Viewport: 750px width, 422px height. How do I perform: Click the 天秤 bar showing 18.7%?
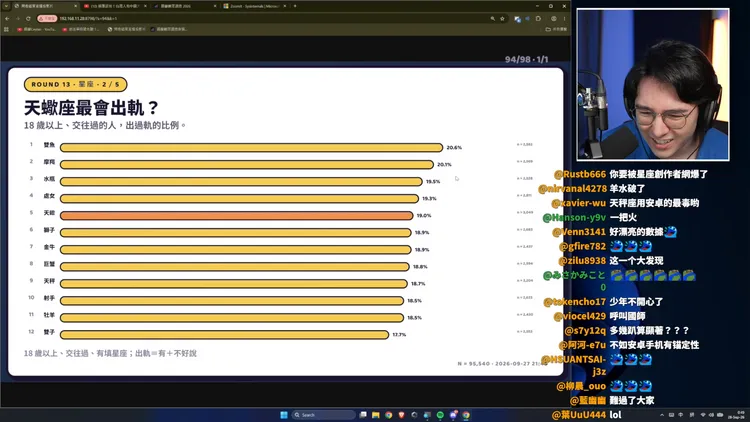233,284
